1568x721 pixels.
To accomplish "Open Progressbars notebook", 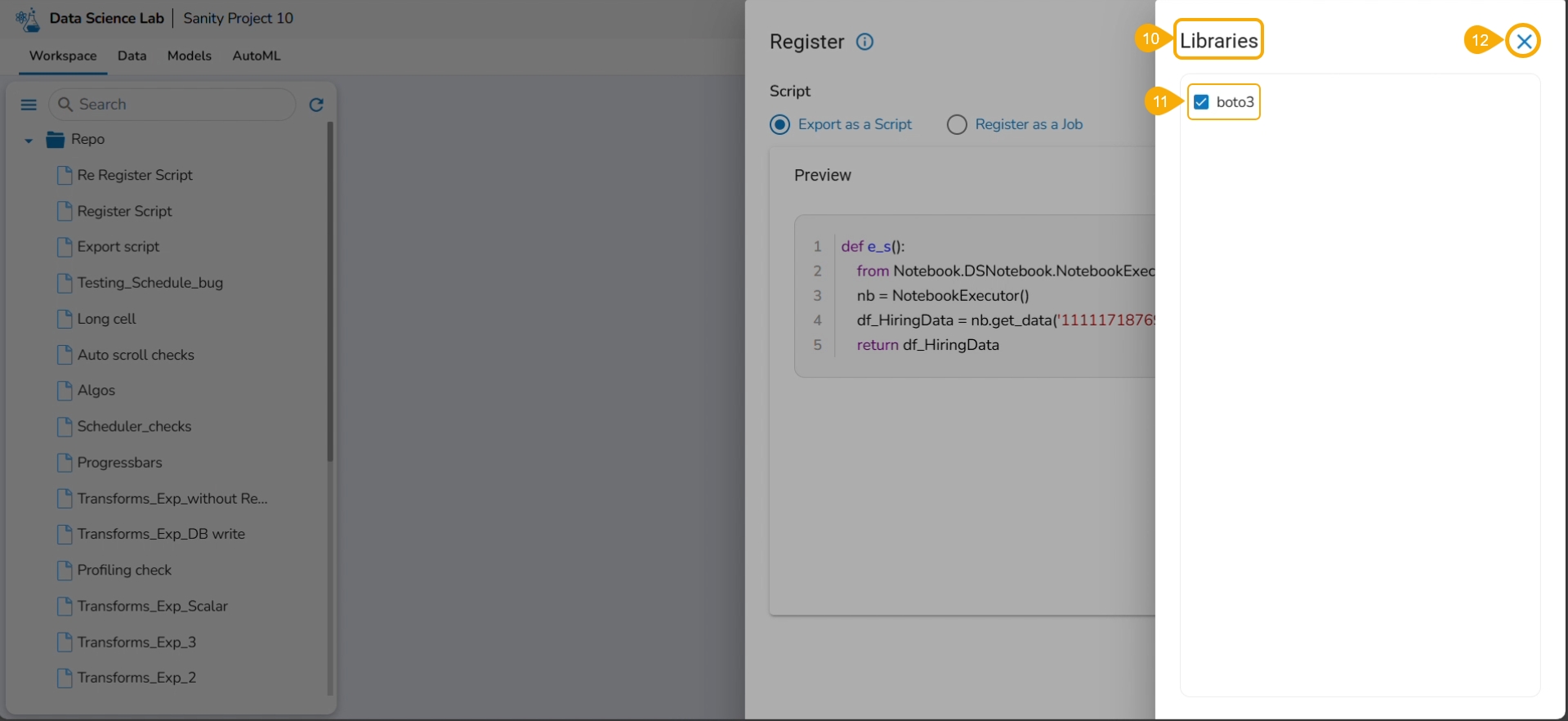I will pos(119,463).
